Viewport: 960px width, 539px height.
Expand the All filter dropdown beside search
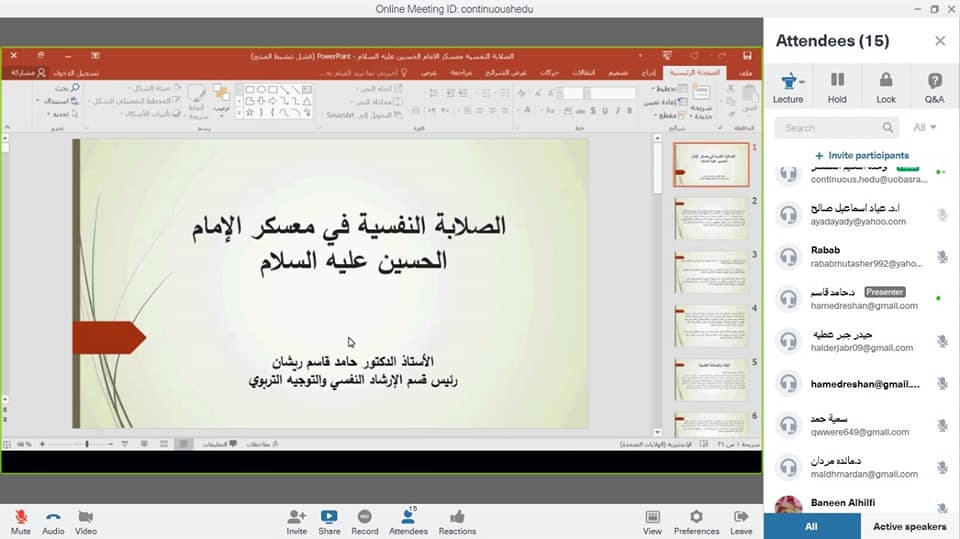tap(925, 128)
